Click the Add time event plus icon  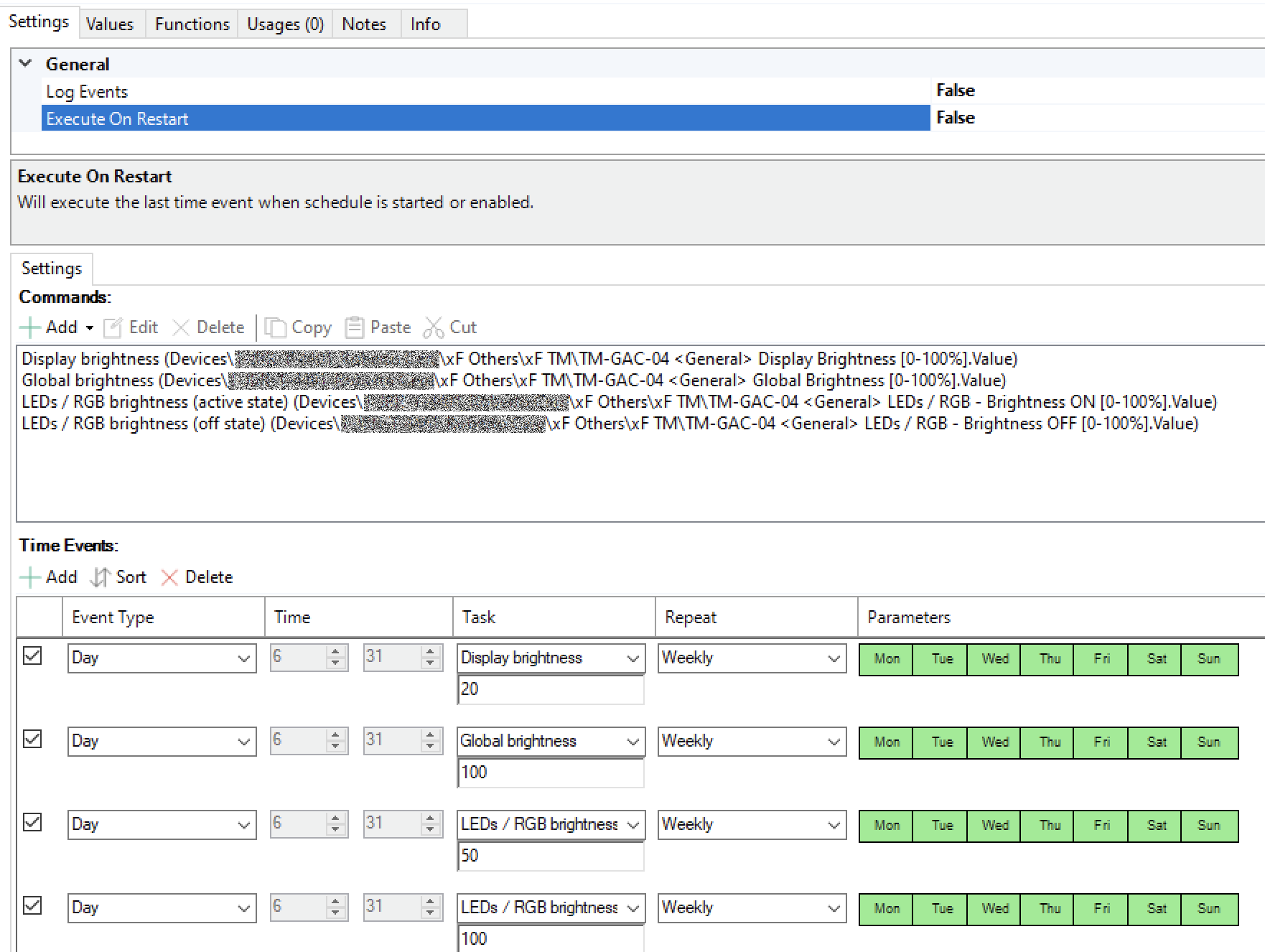tap(29, 577)
